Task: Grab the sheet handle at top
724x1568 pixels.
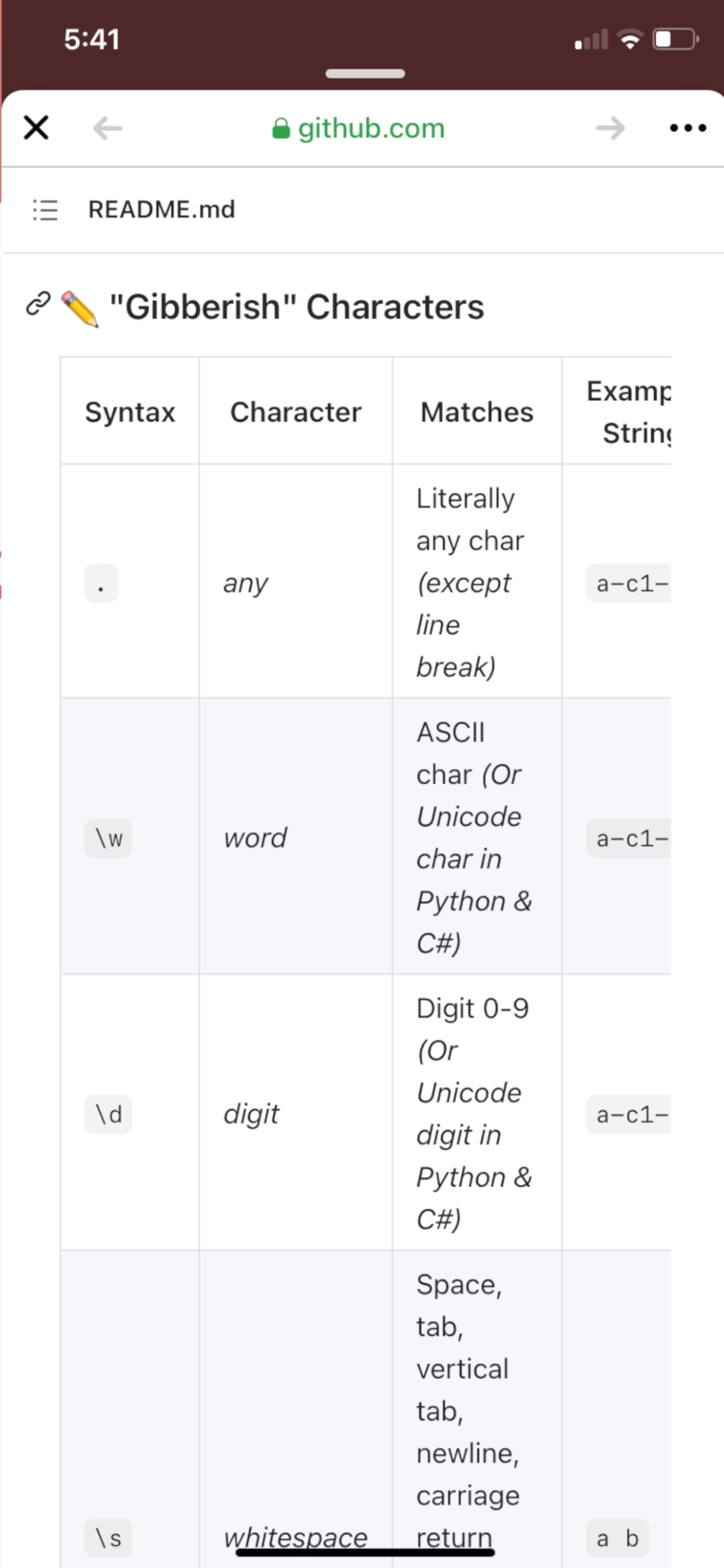Action: coord(365,73)
